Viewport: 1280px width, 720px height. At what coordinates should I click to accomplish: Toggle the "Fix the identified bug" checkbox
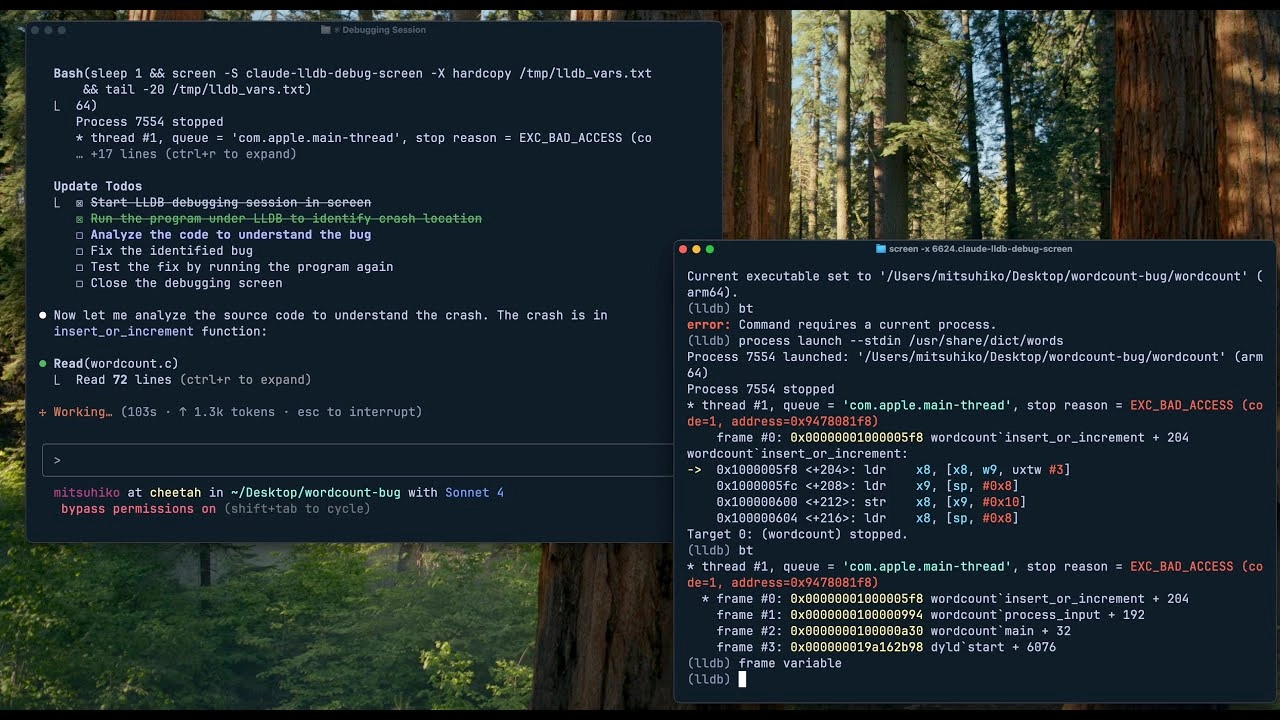click(x=80, y=251)
